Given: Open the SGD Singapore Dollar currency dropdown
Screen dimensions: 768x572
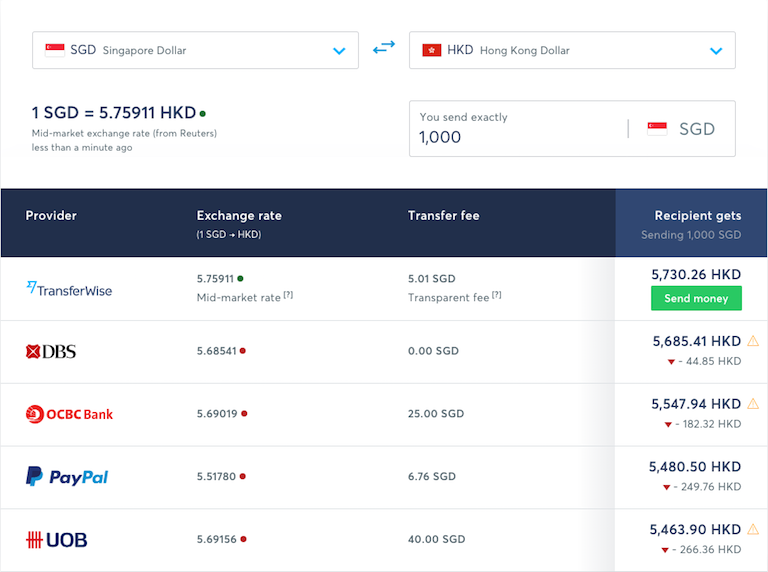Looking at the screenshot, I should tap(195, 50).
